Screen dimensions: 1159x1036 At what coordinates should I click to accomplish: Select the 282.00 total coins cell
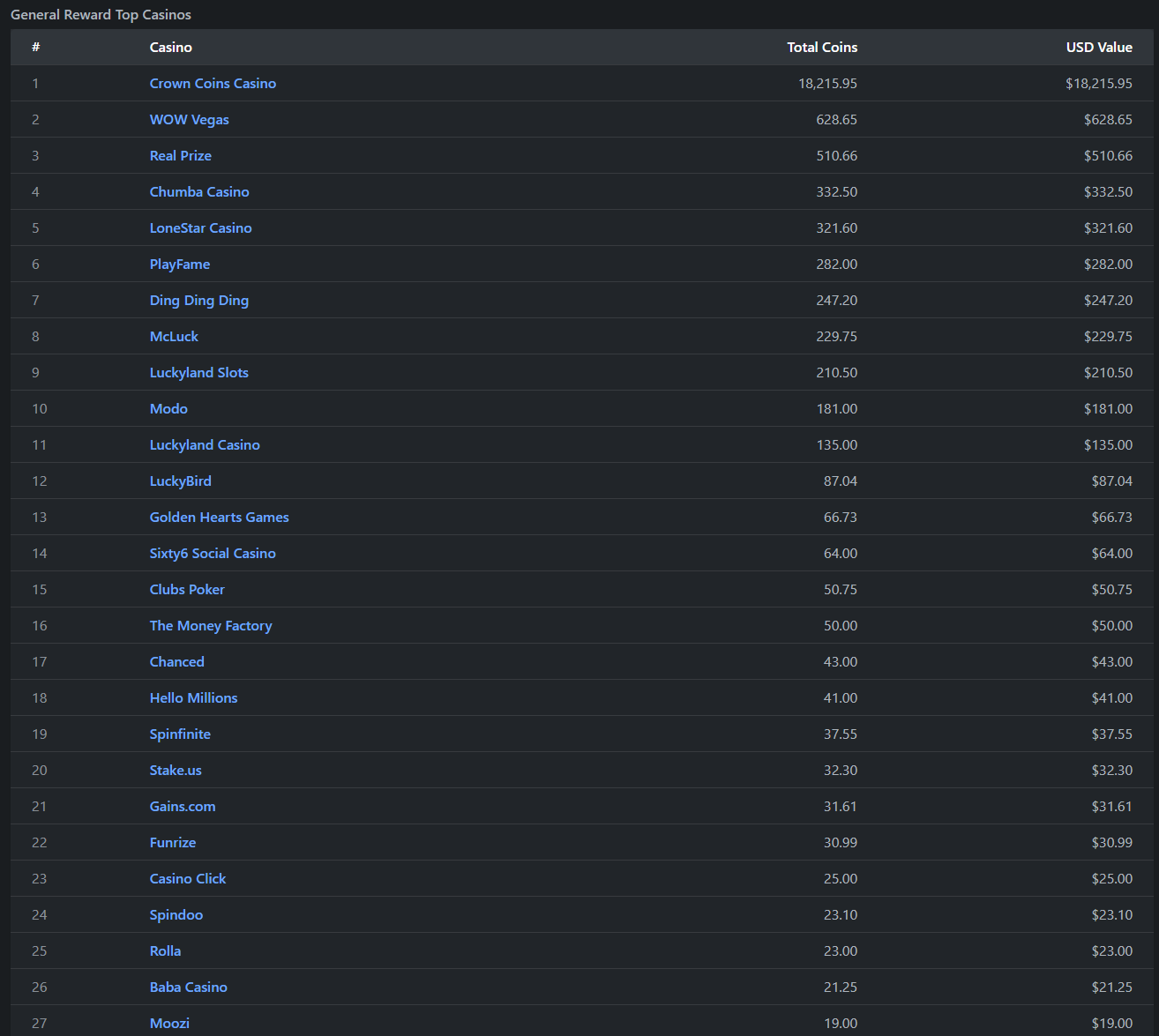click(x=836, y=264)
